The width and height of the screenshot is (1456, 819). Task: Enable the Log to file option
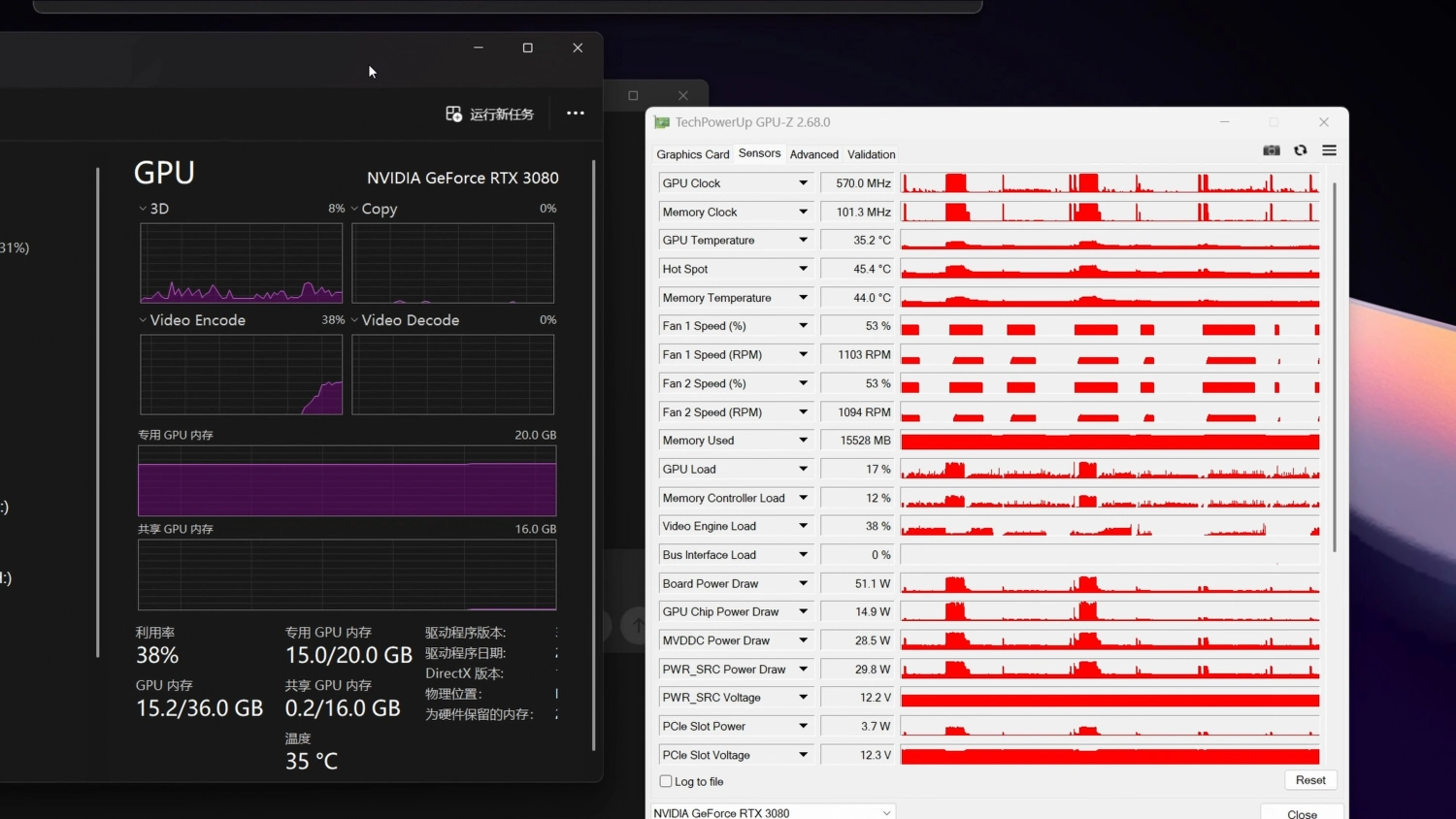point(666,781)
